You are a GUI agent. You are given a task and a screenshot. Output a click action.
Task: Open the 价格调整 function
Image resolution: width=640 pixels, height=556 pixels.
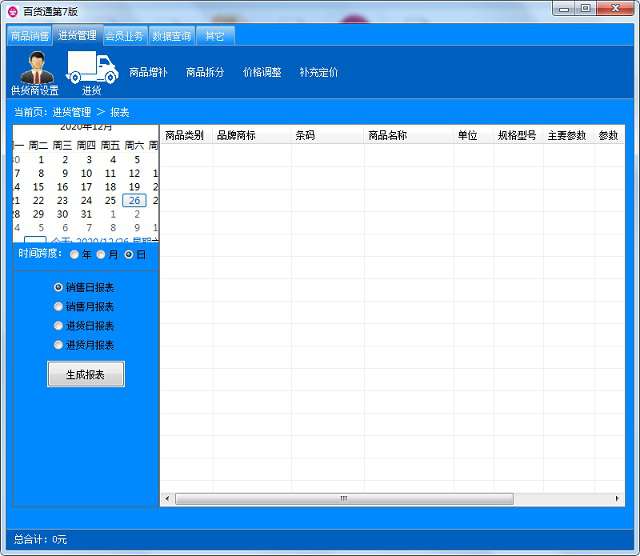[x=262, y=73]
